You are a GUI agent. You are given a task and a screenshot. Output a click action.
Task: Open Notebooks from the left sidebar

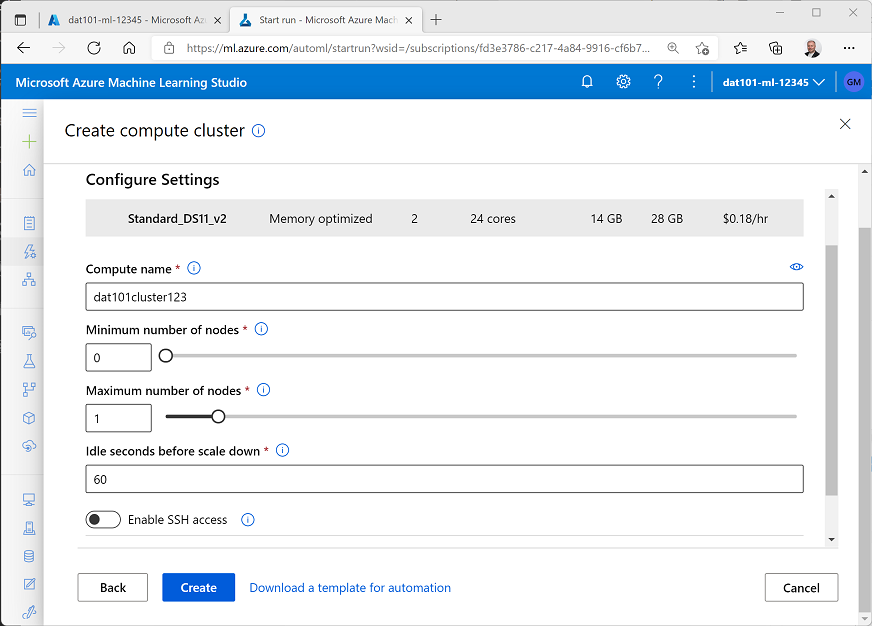pos(29,222)
